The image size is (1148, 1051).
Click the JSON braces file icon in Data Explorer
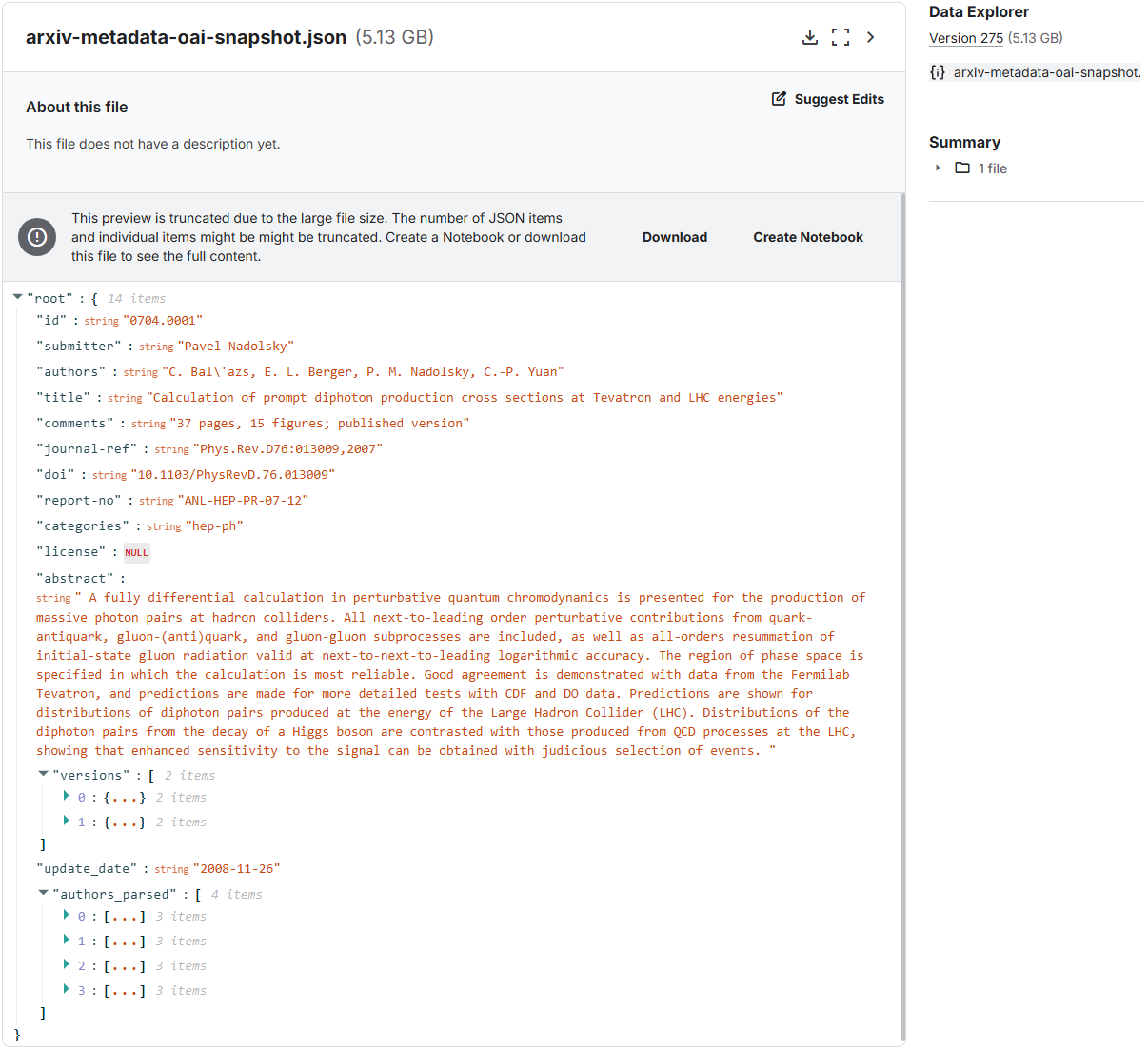[x=938, y=72]
